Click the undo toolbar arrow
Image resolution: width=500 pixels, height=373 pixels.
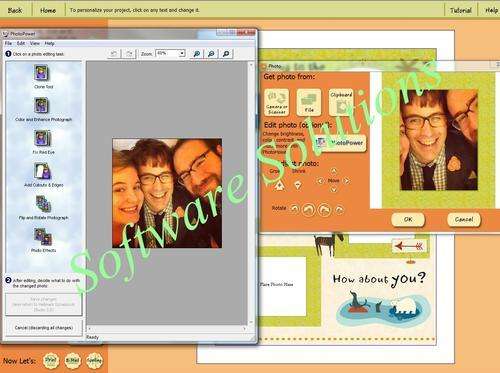[114, 53]
